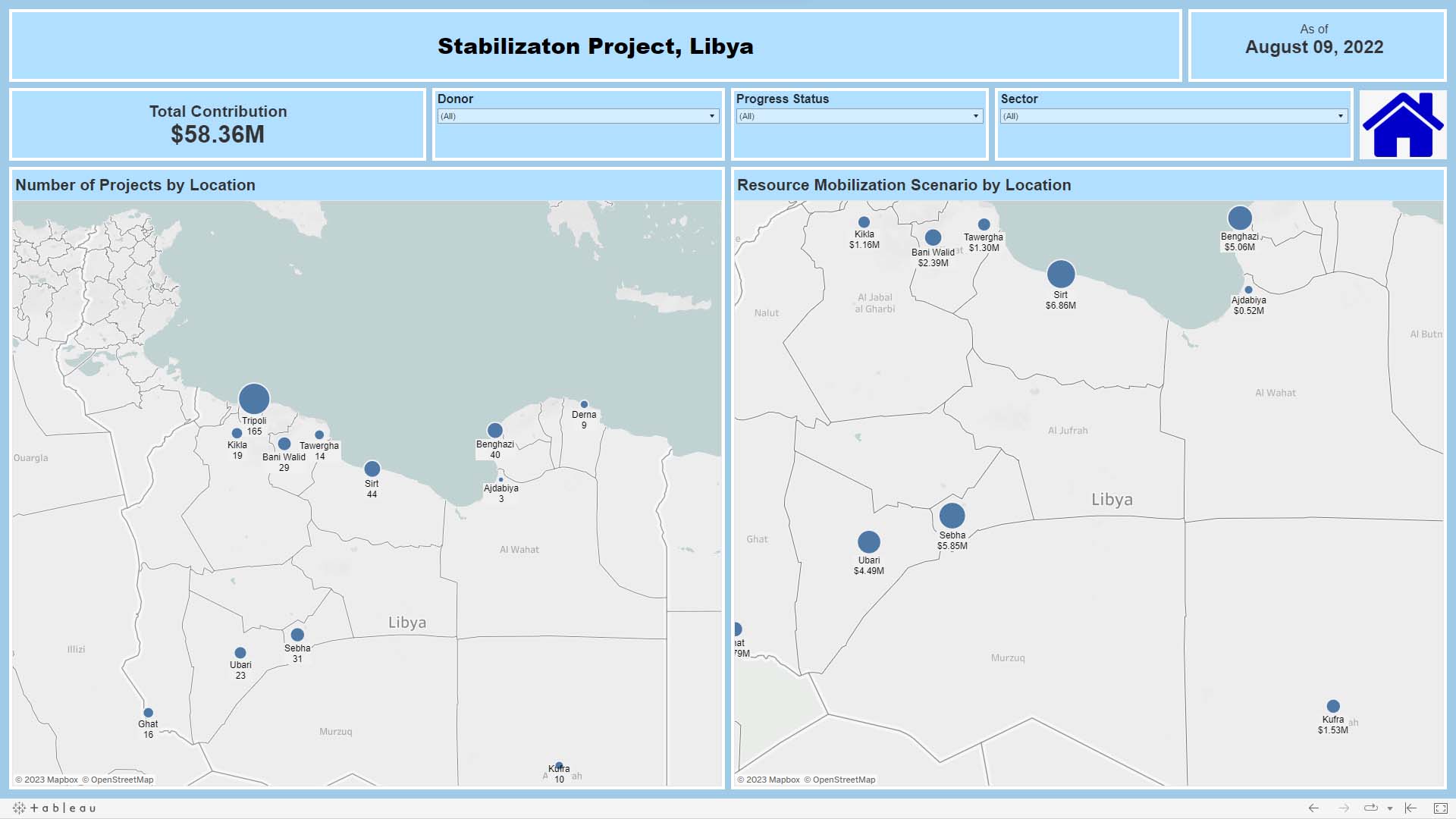The width and height of the screenshot is (1456, 819).
Task: Select the Sirt $6.86M circle
Action: coord(1061,274)
